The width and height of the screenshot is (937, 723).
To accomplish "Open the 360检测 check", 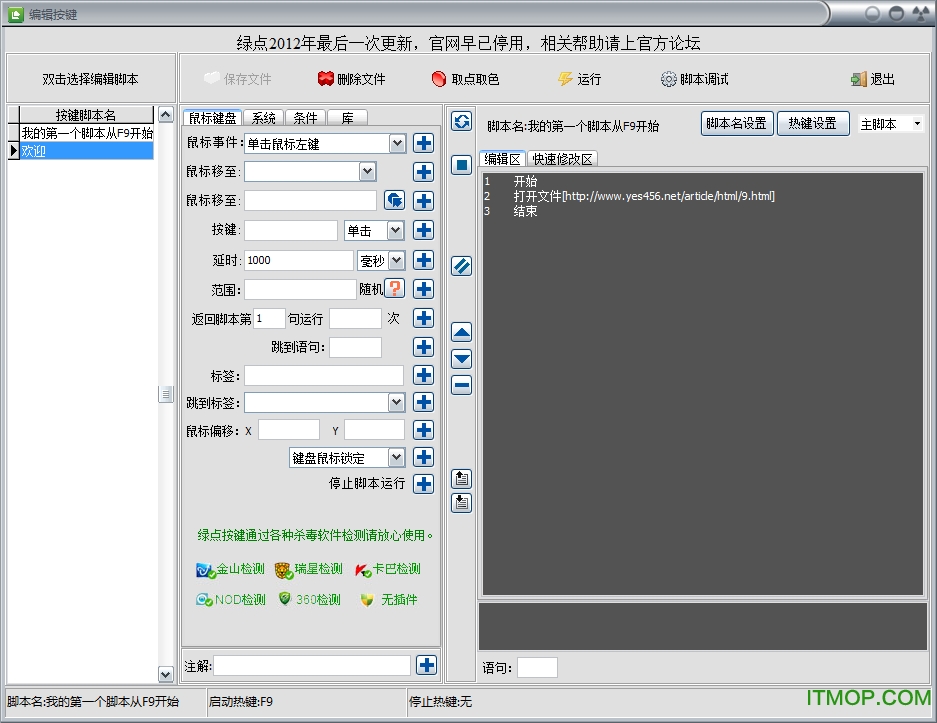I will tap(310, 599).
